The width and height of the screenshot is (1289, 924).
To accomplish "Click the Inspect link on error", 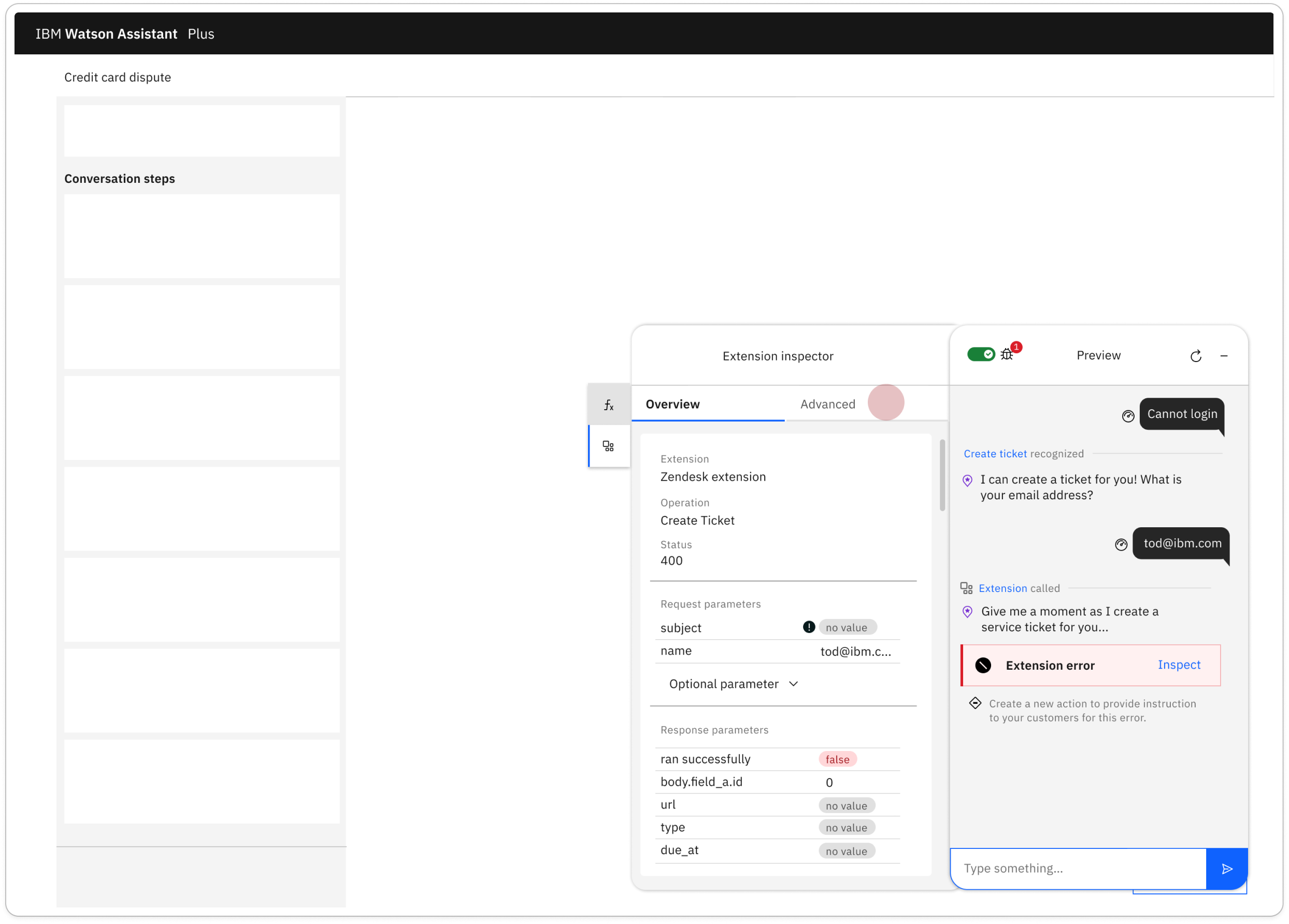I will coord(1179,665).
